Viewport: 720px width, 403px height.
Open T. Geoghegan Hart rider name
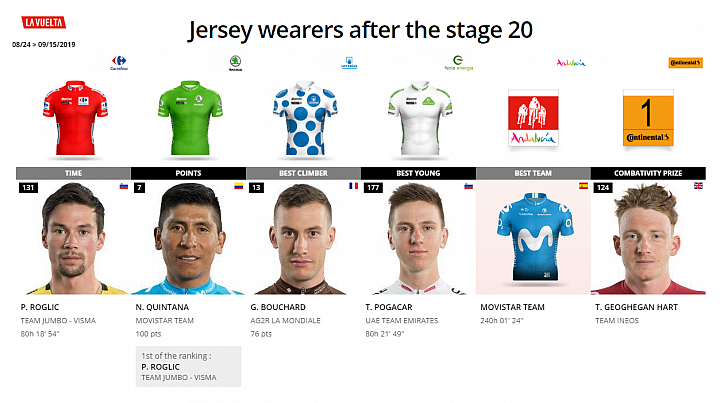636,307
